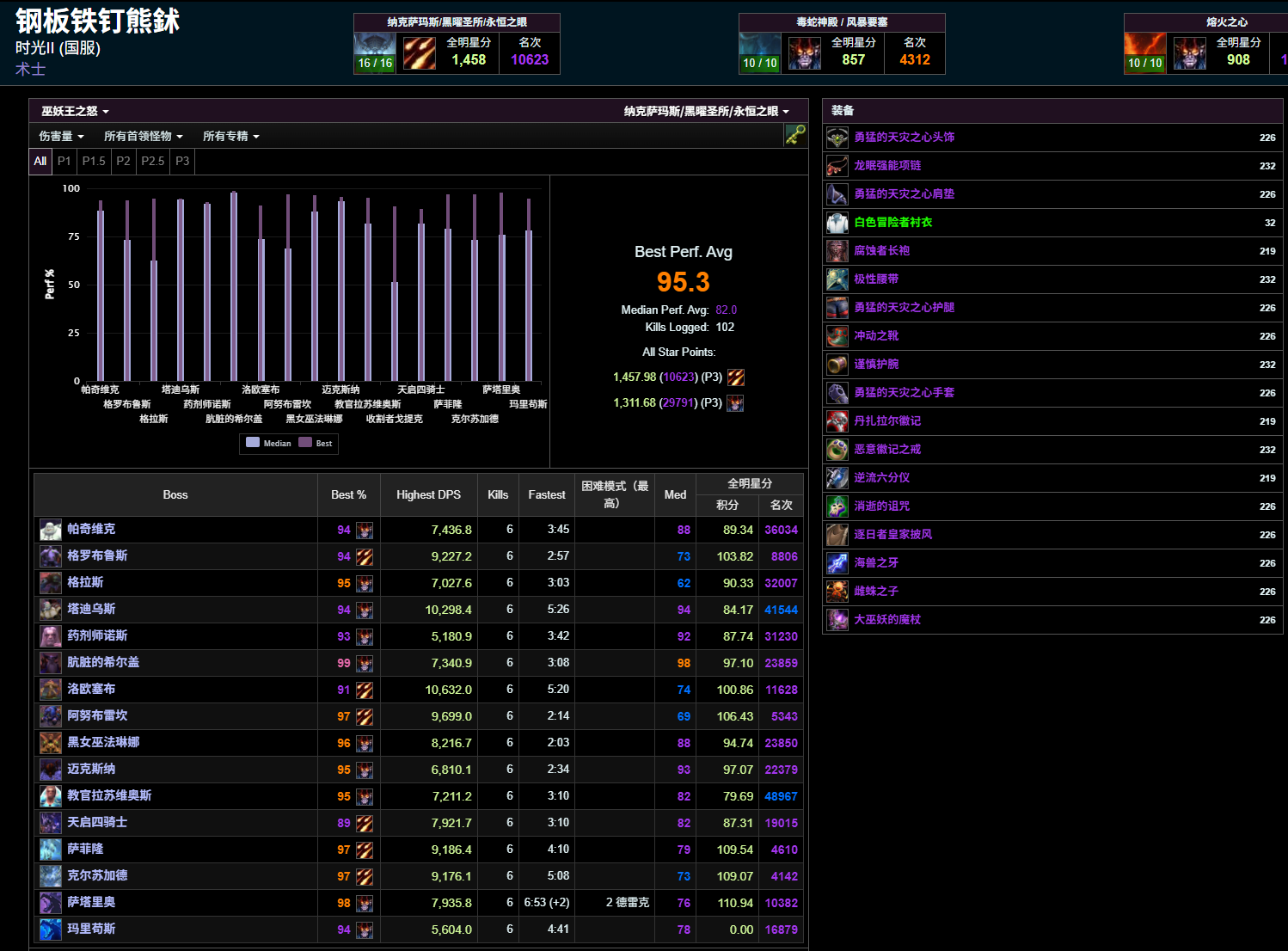Click the trinket icon beside 逆流六分仪
1288x951 pixels.
tap(837, 478)
